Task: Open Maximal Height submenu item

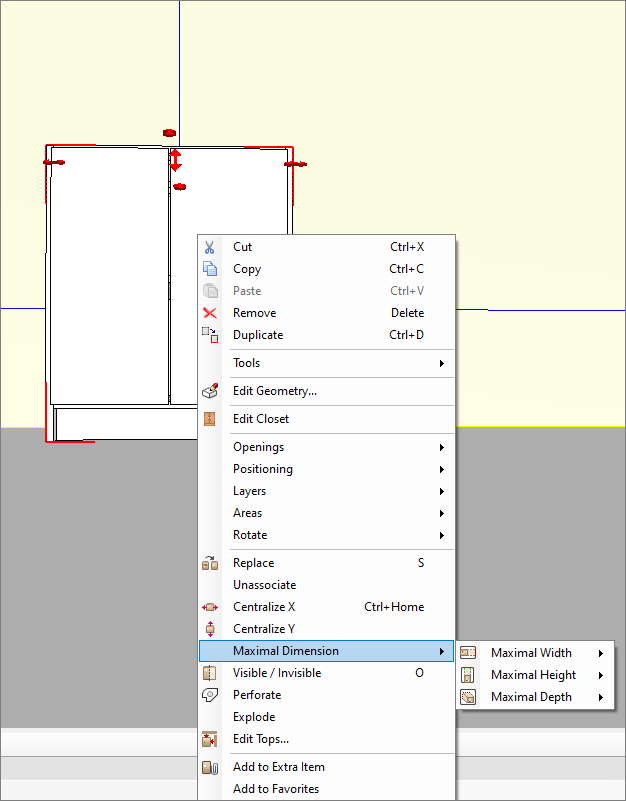Action: coord(535,675)
